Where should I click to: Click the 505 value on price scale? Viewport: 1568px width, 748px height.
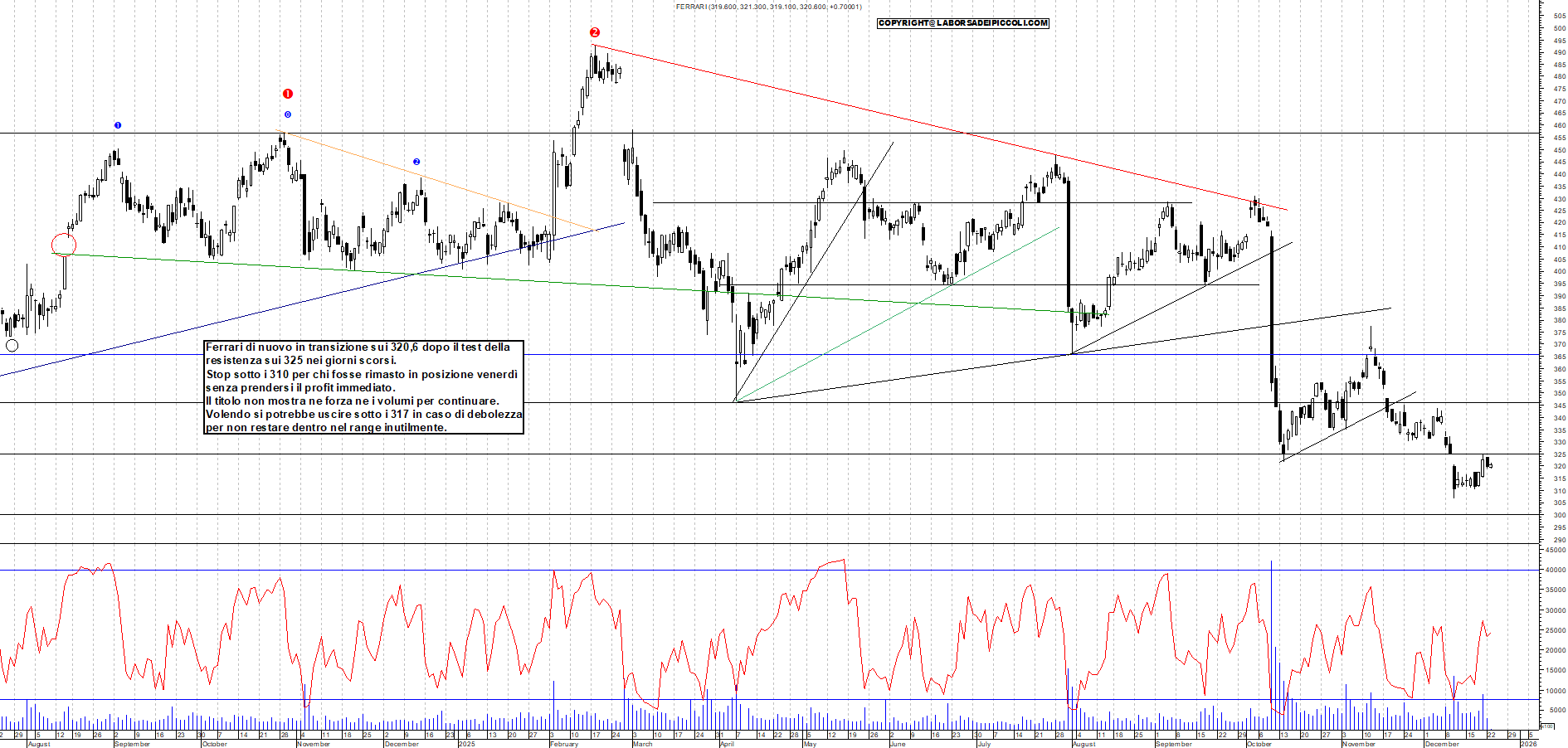1559,16
